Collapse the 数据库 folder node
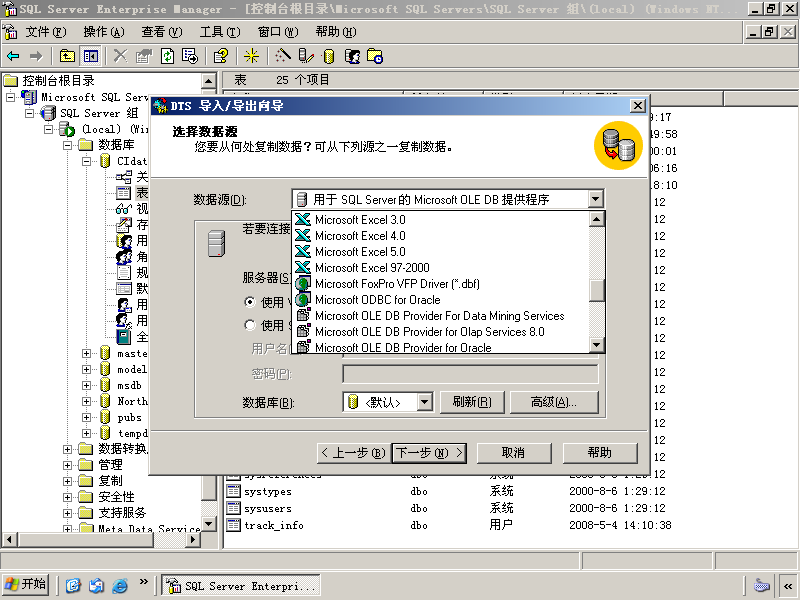This screenshot has height=600, width=800. [67, 145]
